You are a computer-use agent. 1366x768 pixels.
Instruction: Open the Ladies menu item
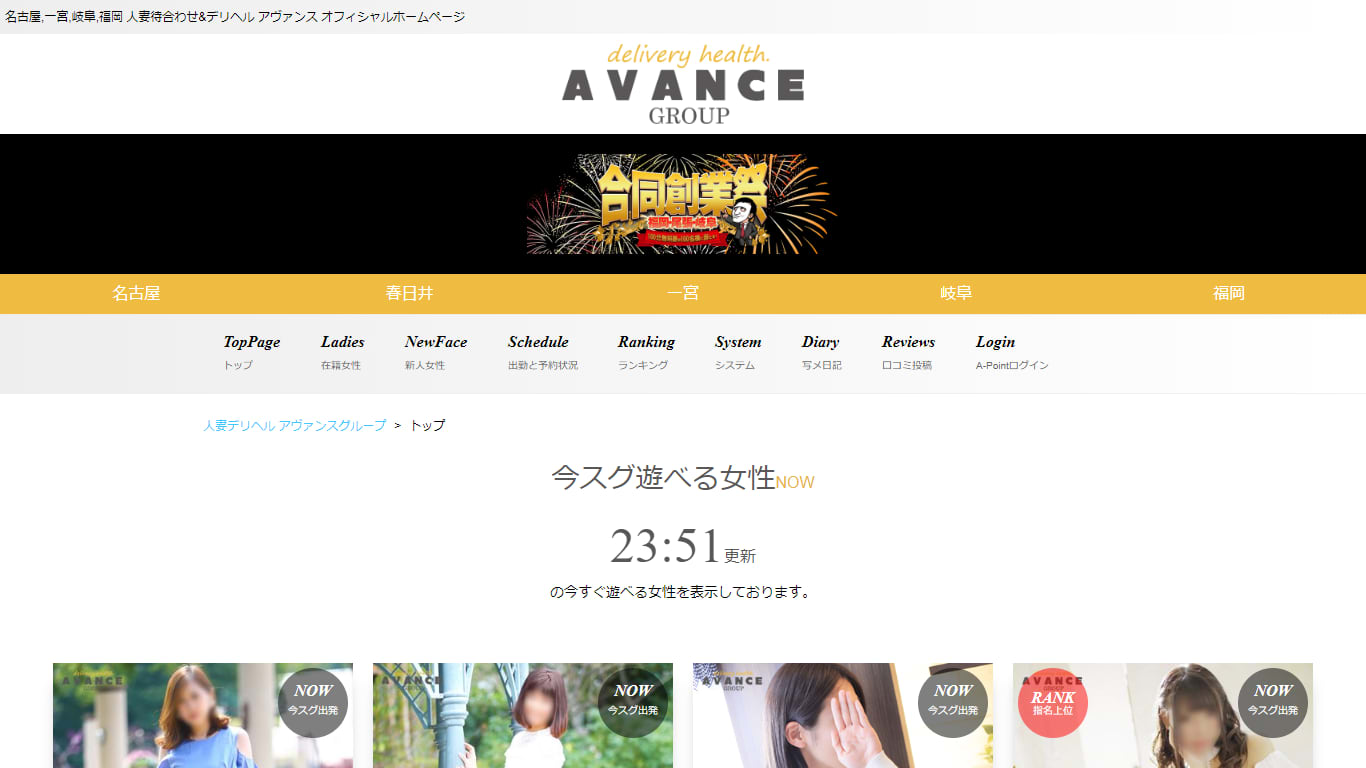(x=342, y=353)
